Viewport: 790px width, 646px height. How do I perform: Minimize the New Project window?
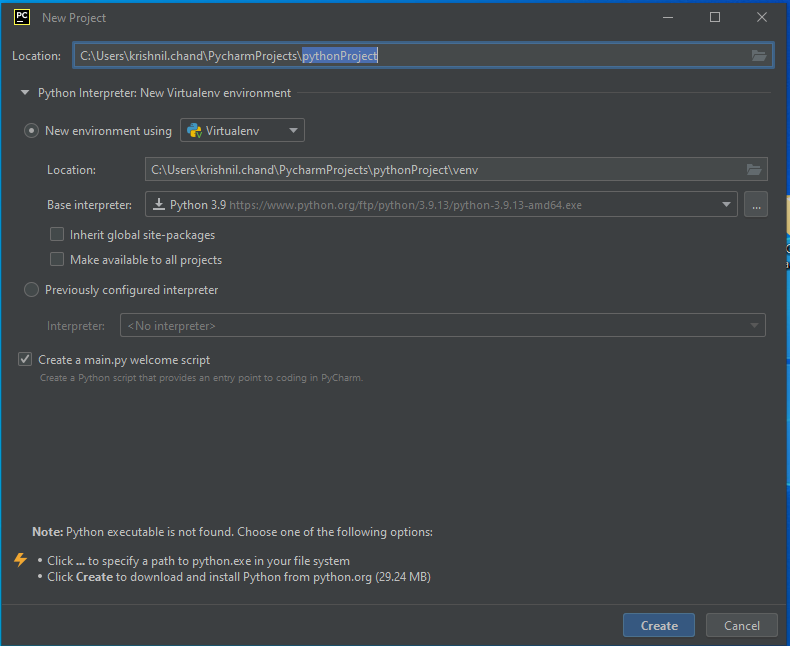668,17
